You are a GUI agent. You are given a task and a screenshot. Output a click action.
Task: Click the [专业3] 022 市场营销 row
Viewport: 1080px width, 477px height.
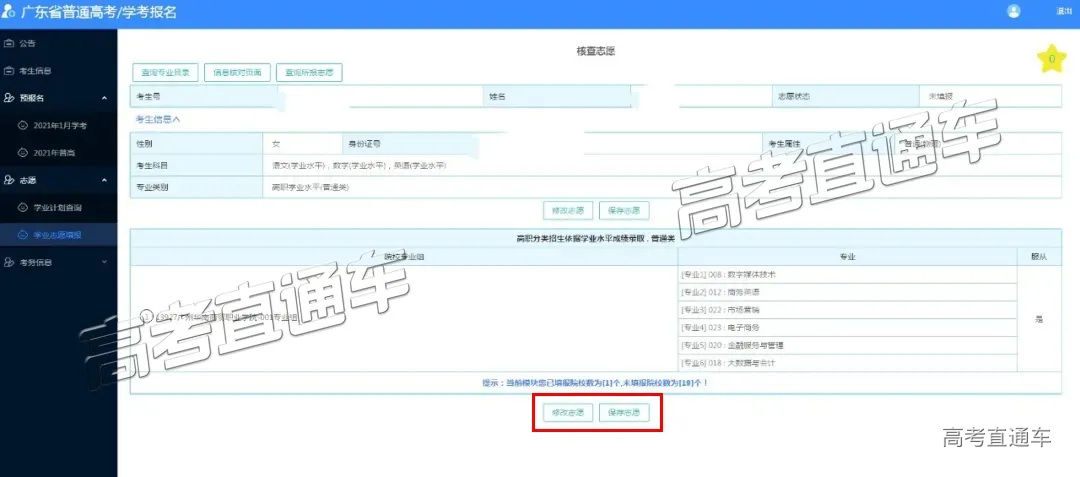[848, 310]
